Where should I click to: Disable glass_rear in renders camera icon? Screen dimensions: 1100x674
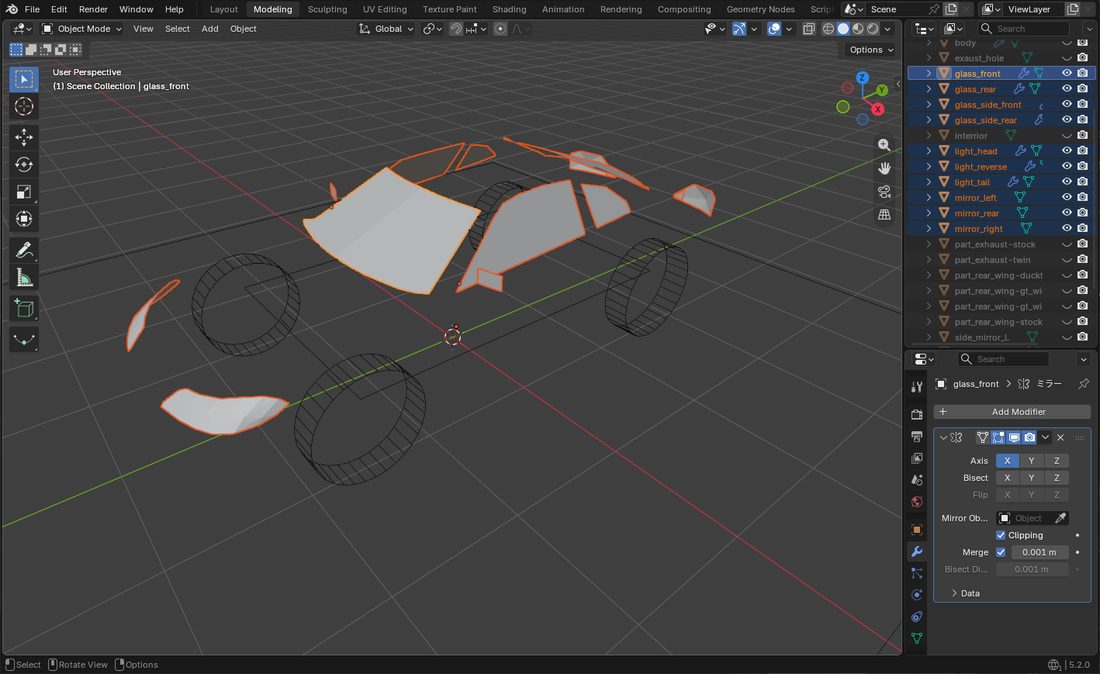[1082, 88]
